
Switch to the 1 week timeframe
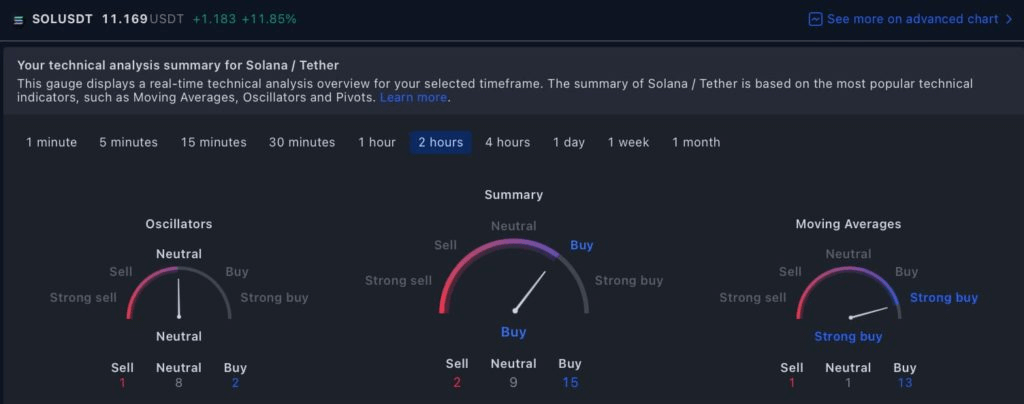(x=628, y=142)
